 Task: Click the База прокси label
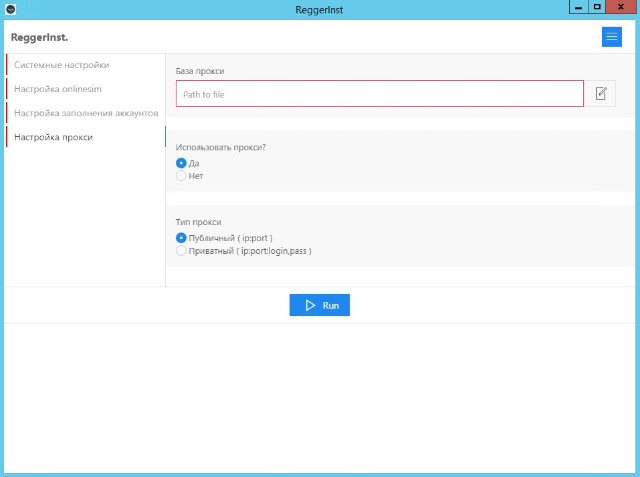tap(200, 71)
